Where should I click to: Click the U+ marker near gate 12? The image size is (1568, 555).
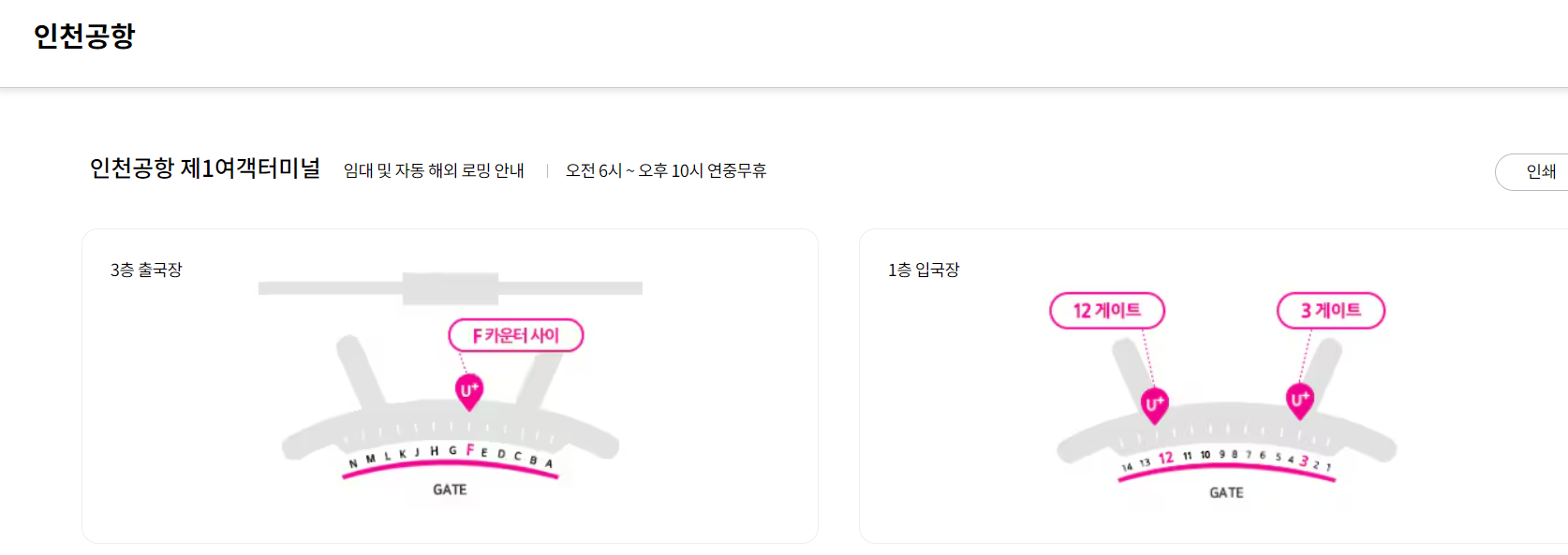(x=1156, y=402)
